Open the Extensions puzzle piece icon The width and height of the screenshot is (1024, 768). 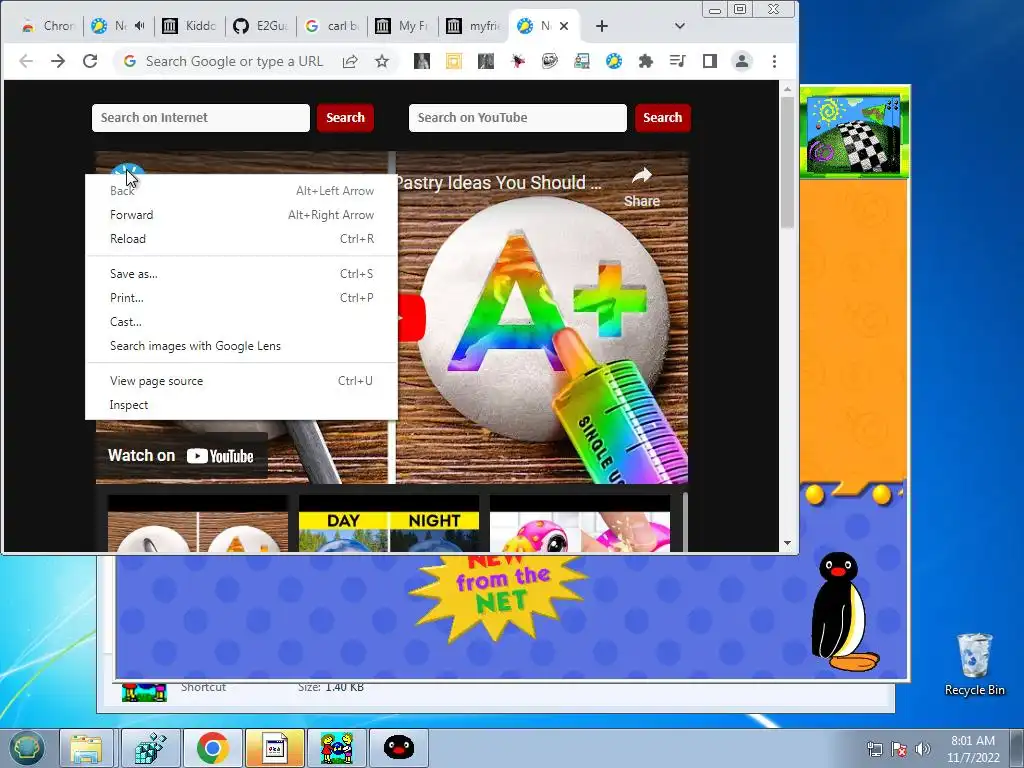(x=646, y=61)
